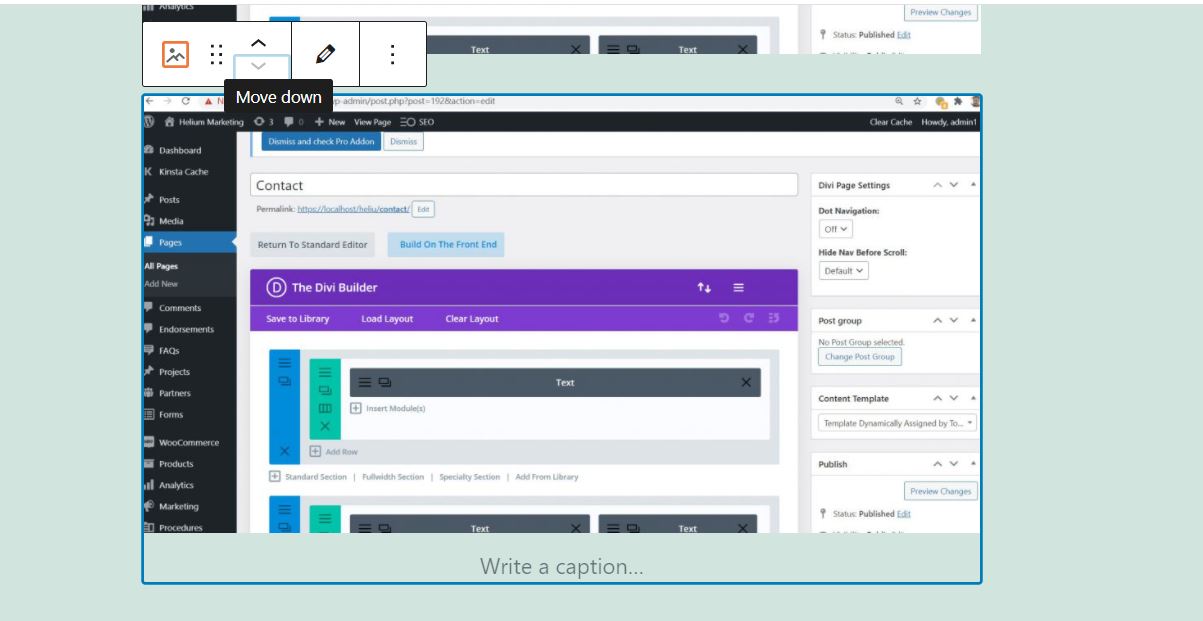Open Hide Nav Before Scroll Default dropdown
This screenshot has width=1203, height=621.
844,271
